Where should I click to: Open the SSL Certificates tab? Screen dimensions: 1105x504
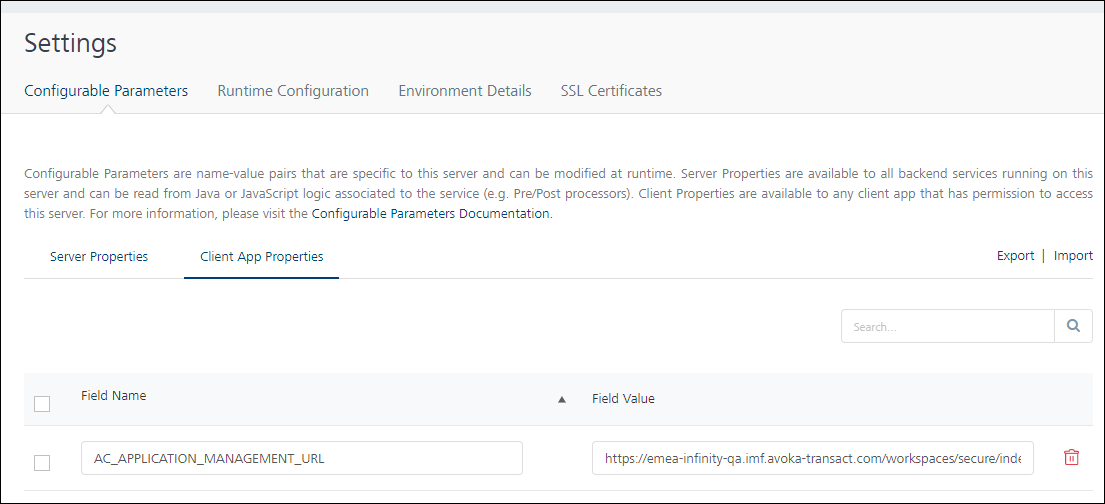[x=611, y=91]
